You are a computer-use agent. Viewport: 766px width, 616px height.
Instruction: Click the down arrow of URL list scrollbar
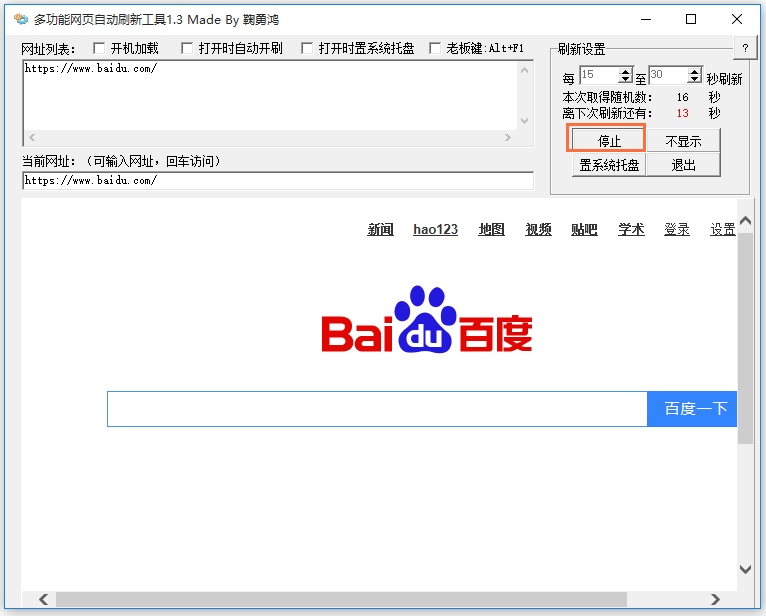[x=525, y=121]
